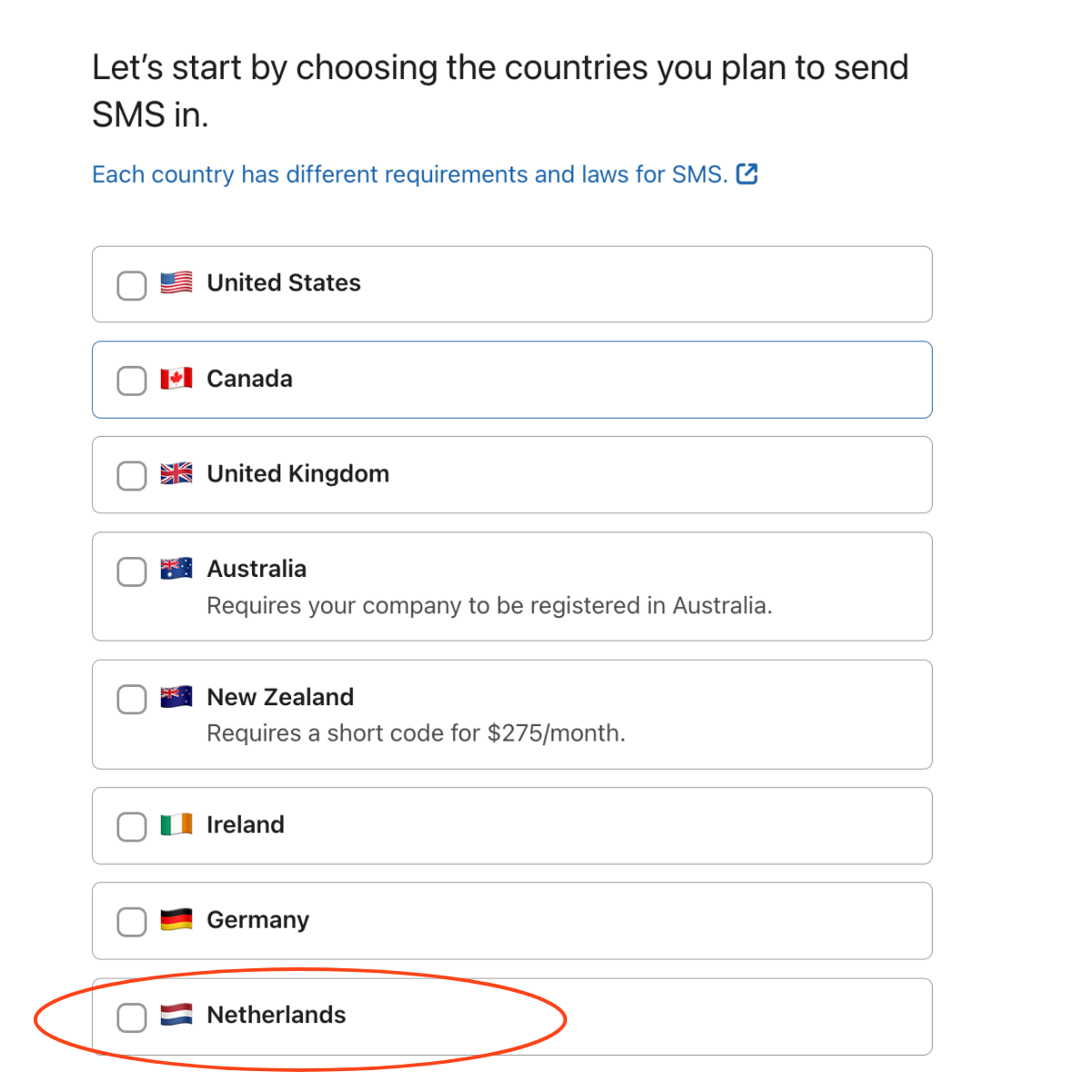
Task: Tick the United Kingdom checkbox
Action: tap(132, 476)
